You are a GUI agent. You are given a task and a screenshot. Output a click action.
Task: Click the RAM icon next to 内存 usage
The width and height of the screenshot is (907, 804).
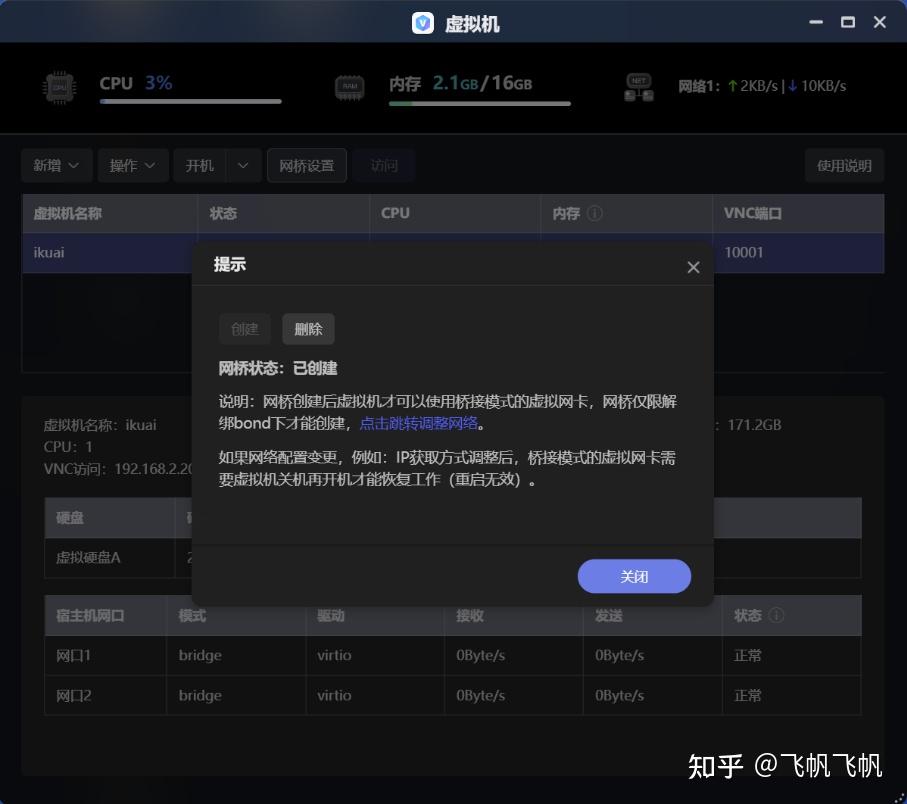point(348,87)
